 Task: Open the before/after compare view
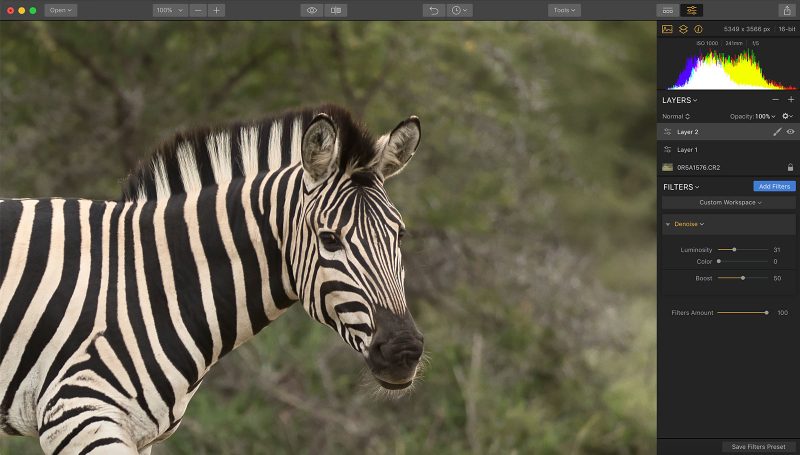click(336, 10)
